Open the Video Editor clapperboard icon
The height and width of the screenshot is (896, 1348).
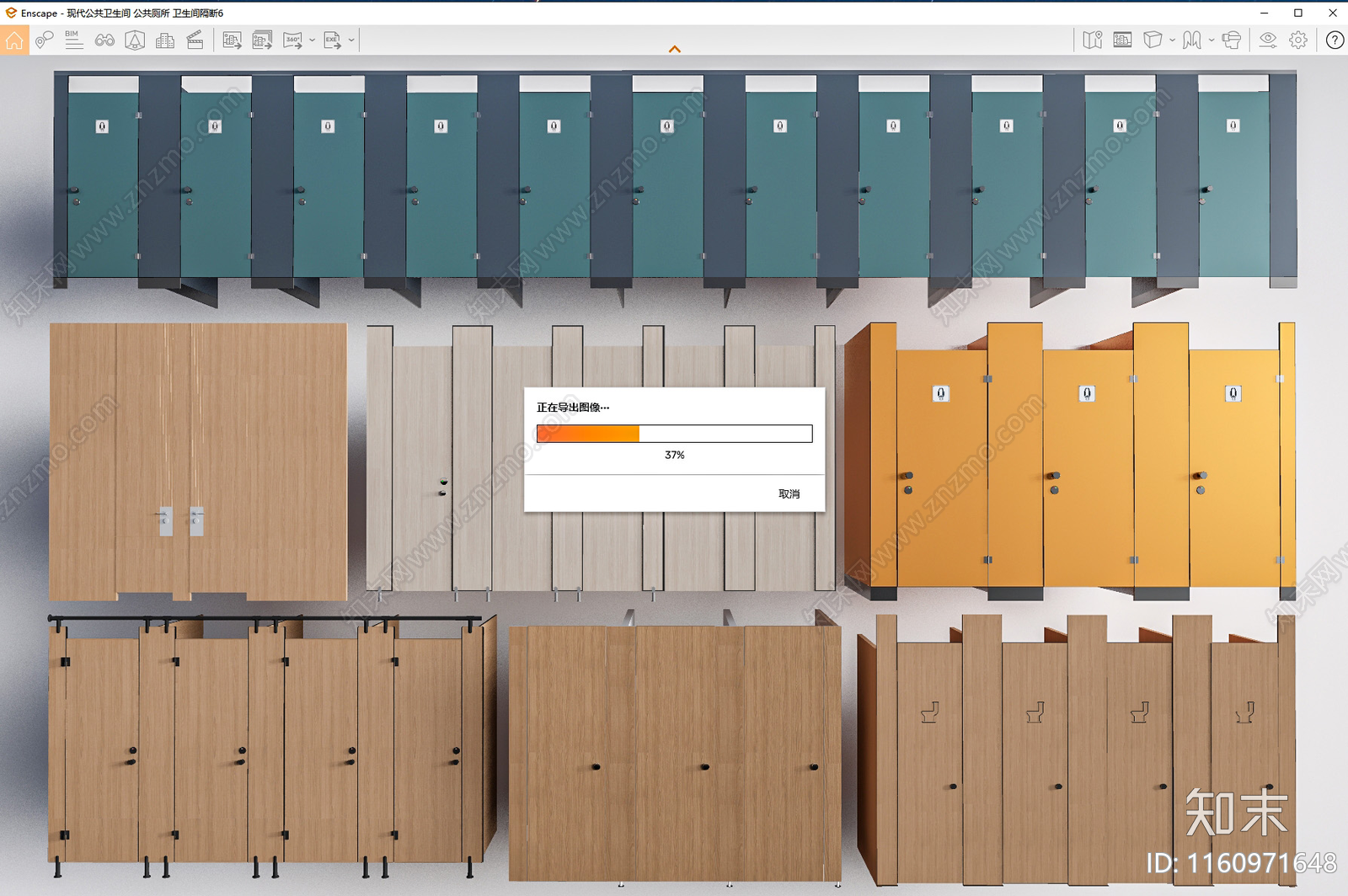coord(195,40)
